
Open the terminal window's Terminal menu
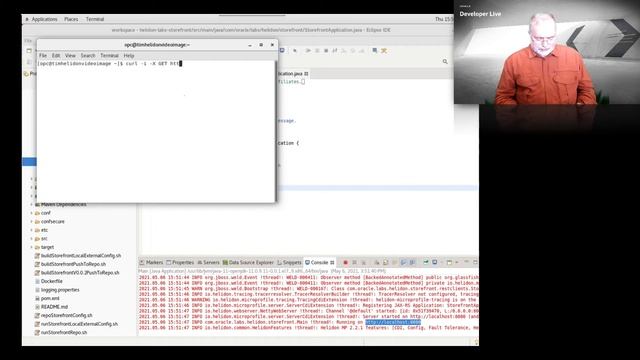click(x=109, y=56)
